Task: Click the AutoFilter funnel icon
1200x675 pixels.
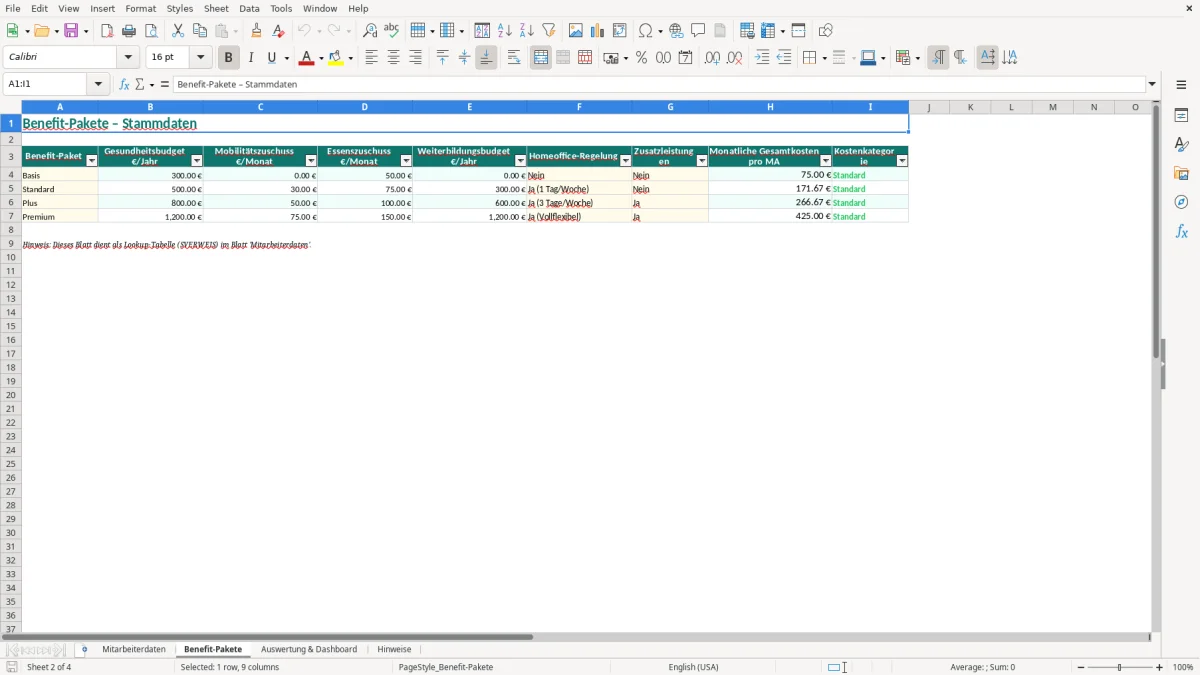Action: [549, 31]
